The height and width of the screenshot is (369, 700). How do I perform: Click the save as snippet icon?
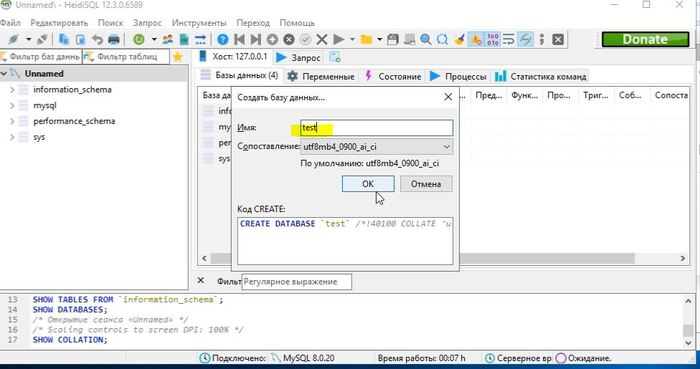click(x=409, y=40)
